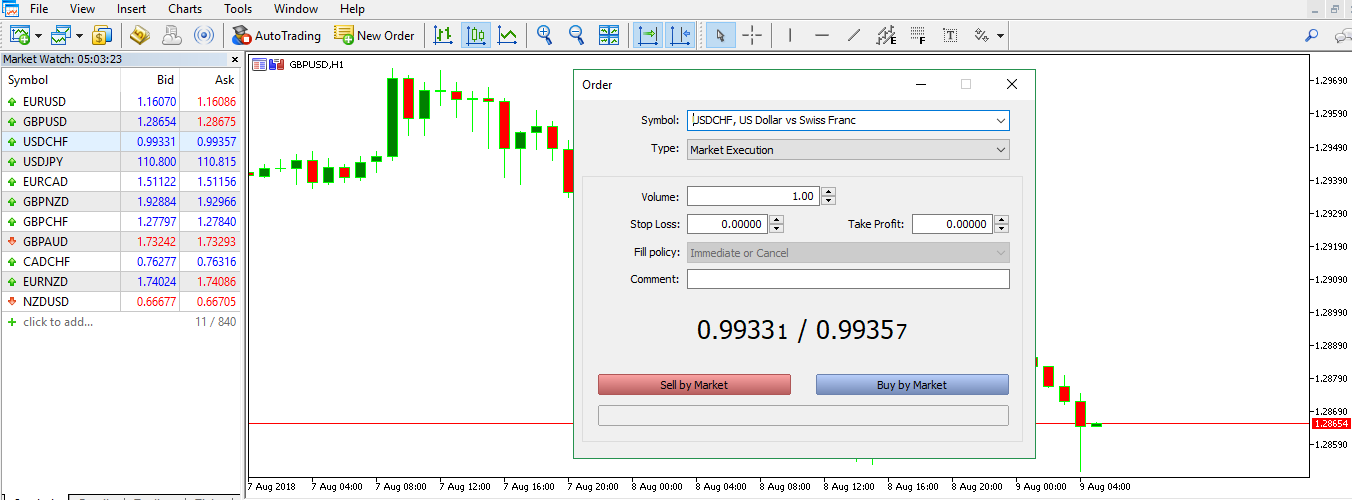
Task: Click the arrows/shapes object tool icon
Action: tap(981, 35)
